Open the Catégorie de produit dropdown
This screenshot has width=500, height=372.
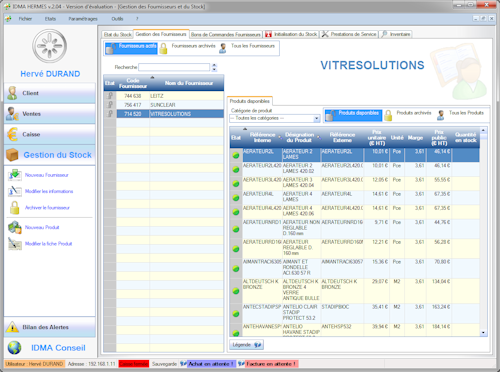[x=316, y=118]
